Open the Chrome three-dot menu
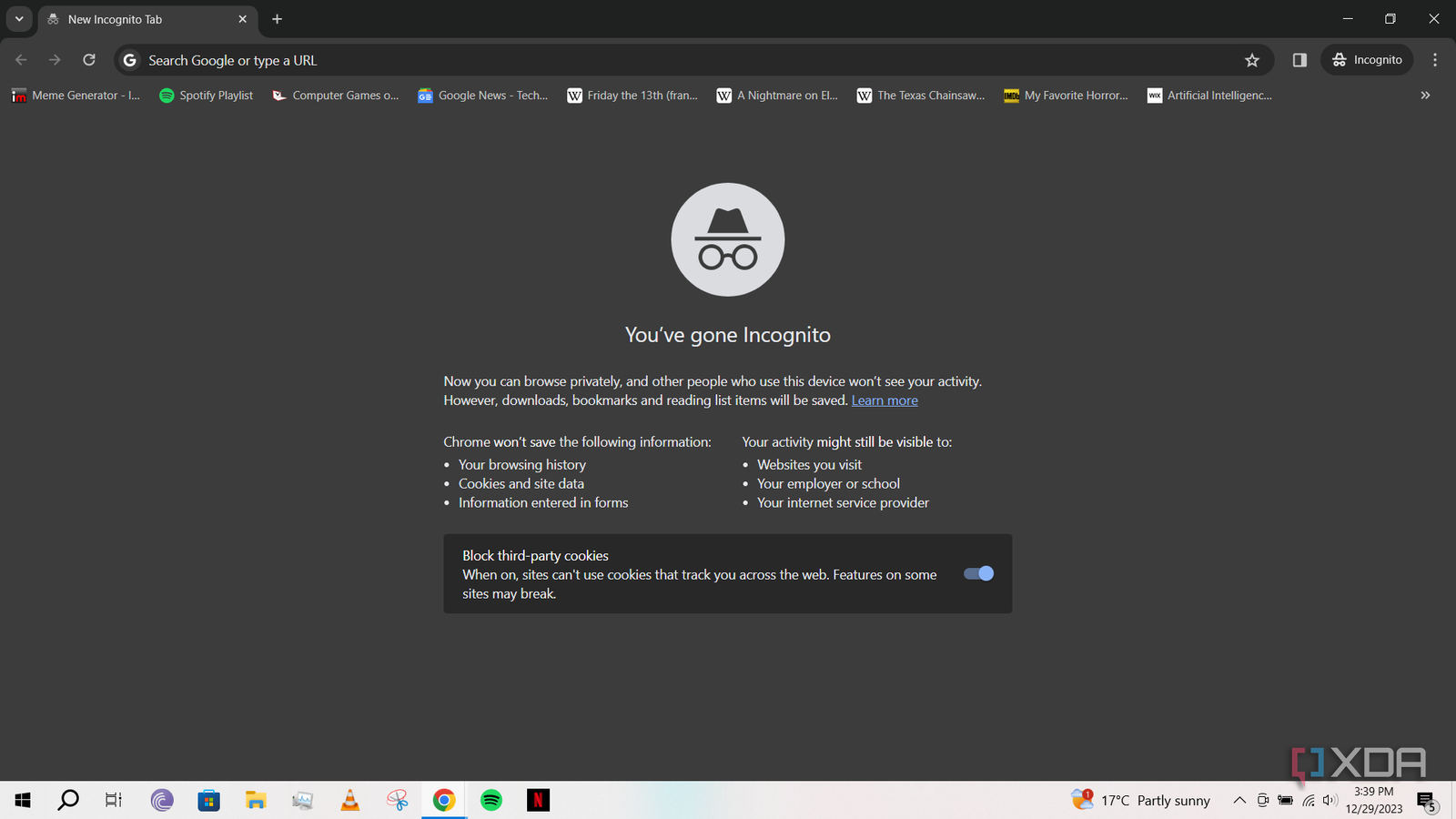 pos(1435,60)
